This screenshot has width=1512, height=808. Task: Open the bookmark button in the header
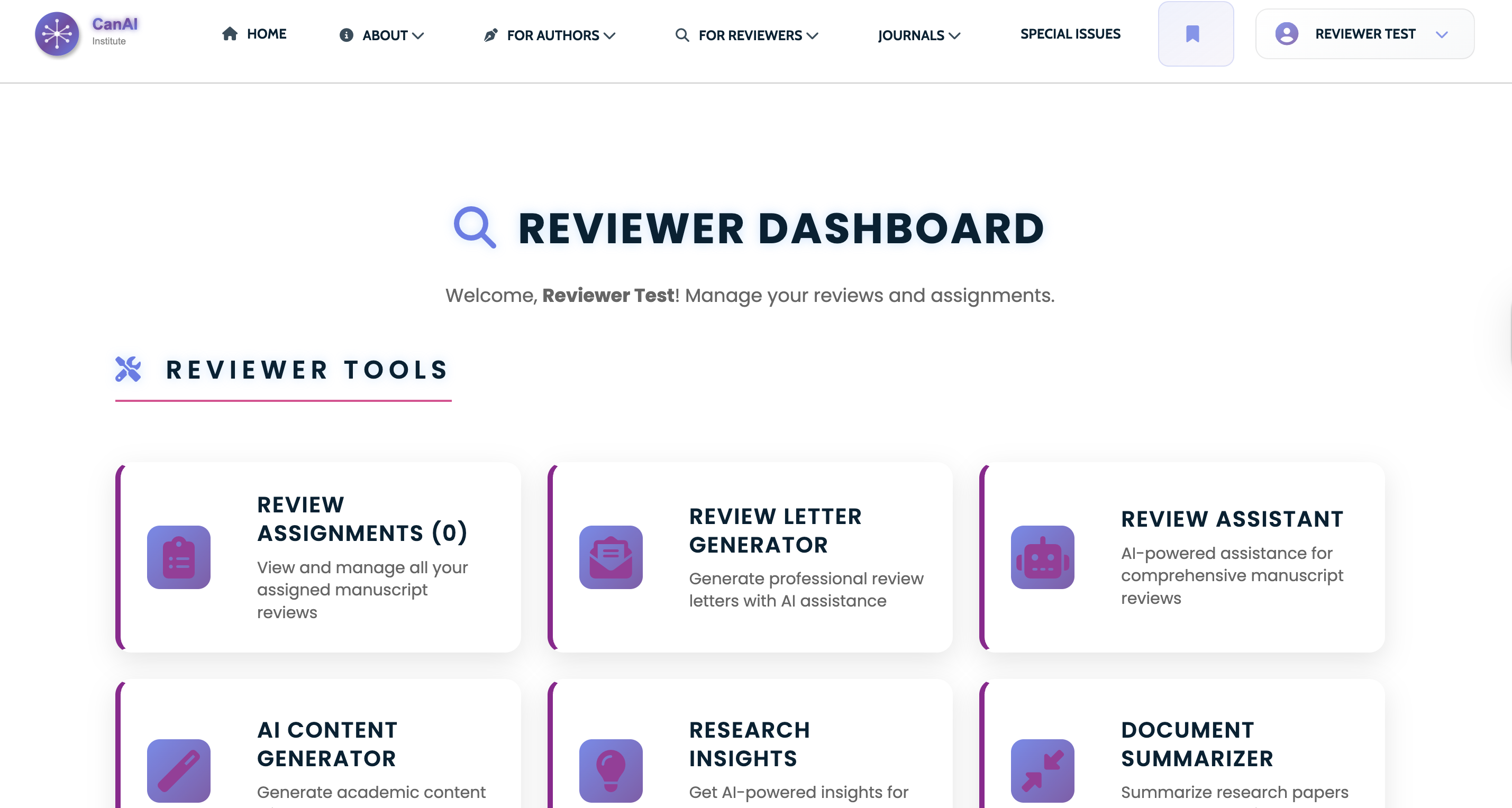click(x=1196, y=34)
